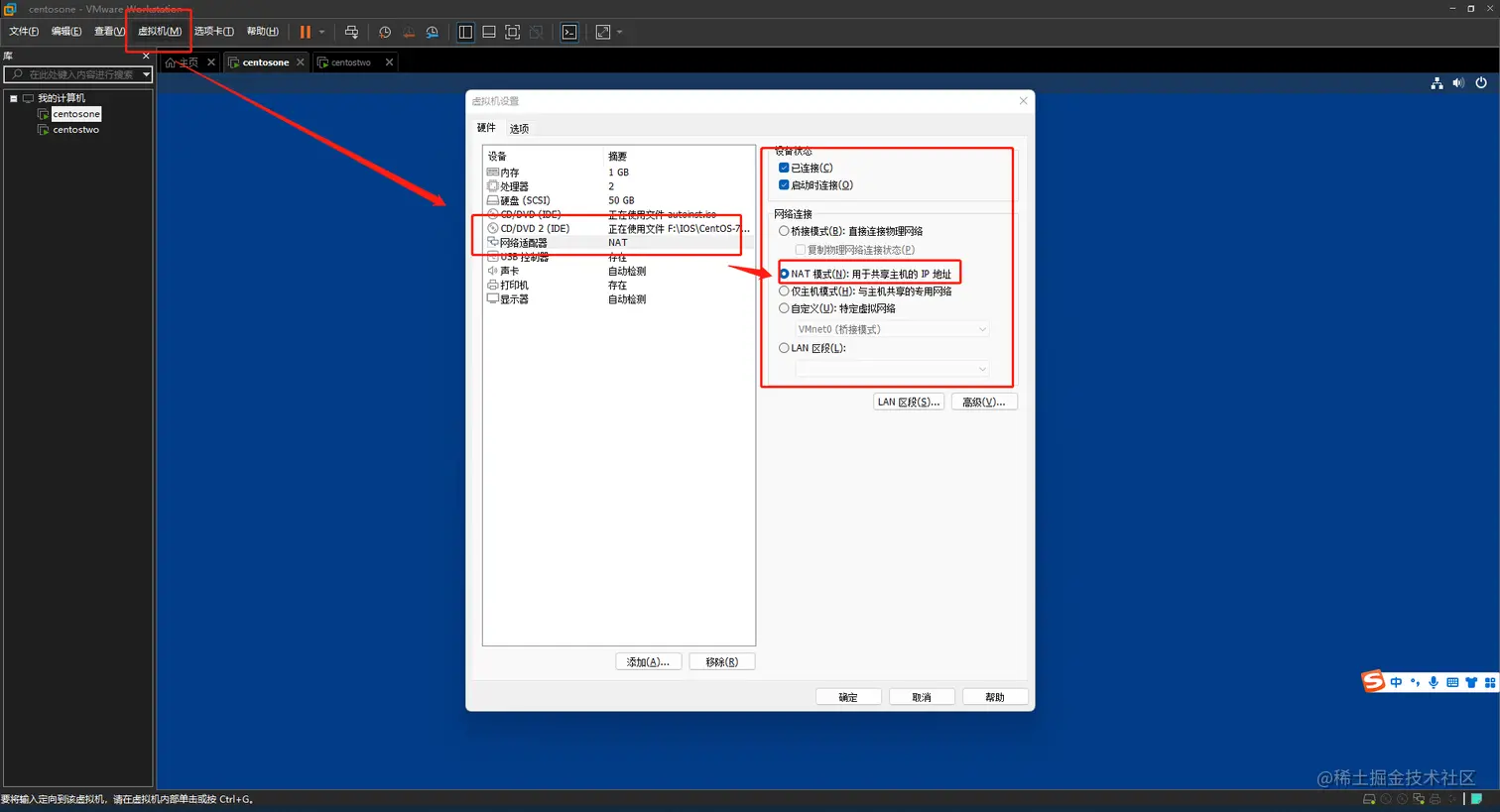
Task: Click the console view toolbar icon
Action: 569,32
